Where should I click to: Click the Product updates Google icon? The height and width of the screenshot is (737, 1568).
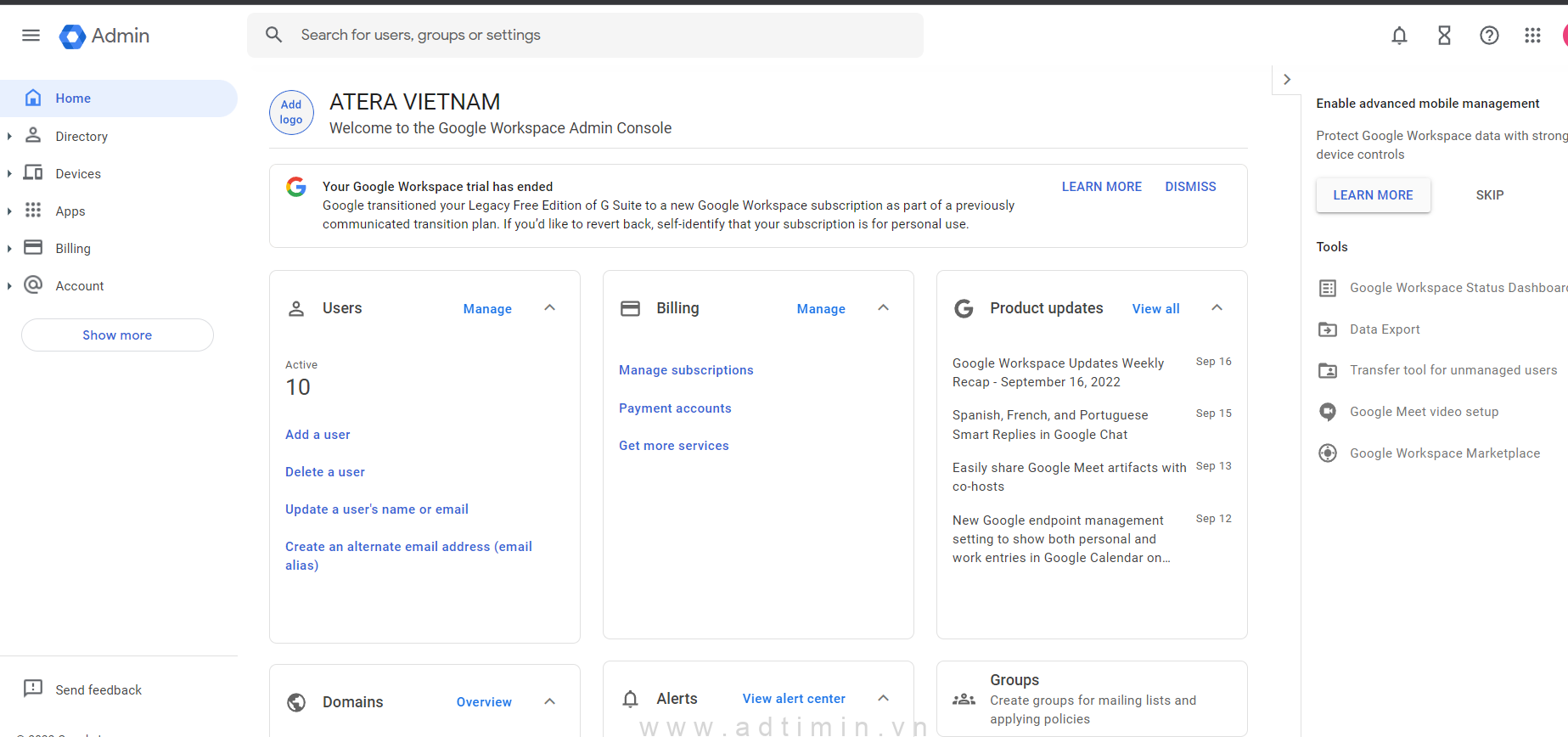(x=964, y=308)
